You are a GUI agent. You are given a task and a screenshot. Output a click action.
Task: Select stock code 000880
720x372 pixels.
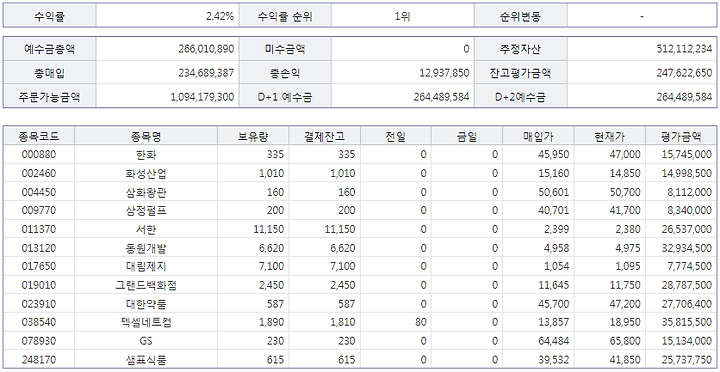pos(39,154)
